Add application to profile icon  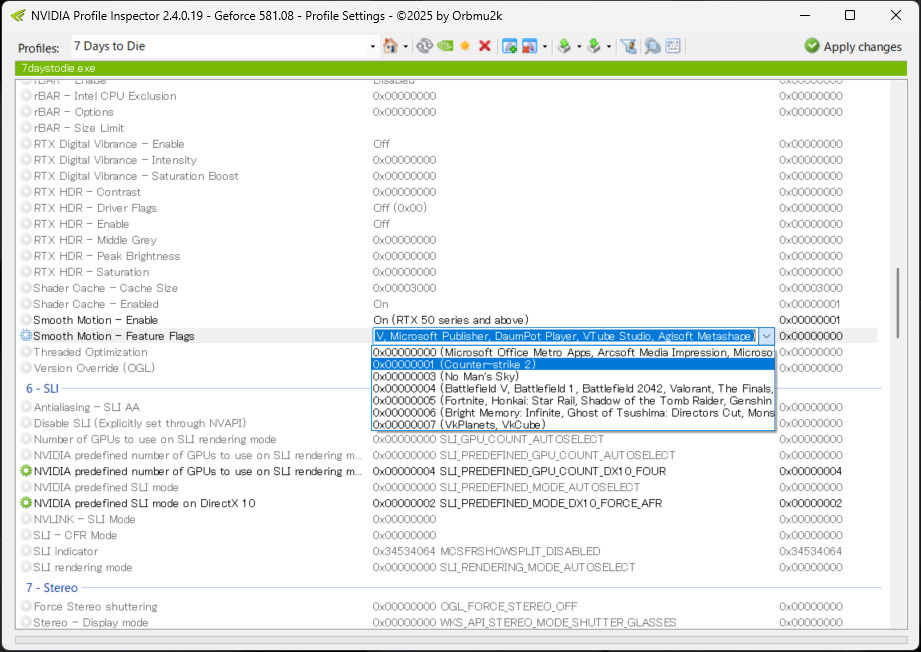pyautogui.click(x=509, y=46)
